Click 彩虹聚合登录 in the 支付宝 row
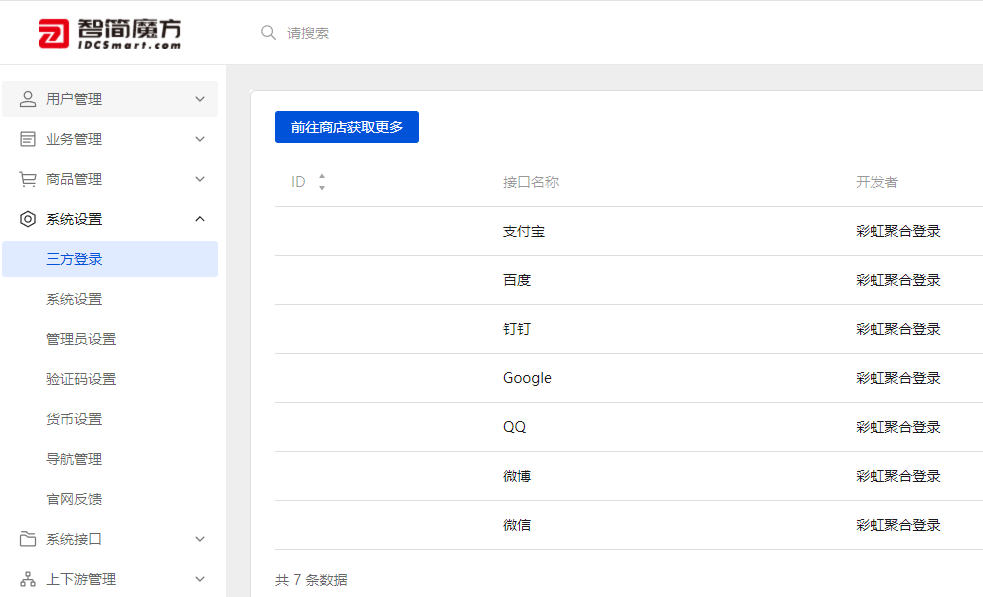983x597 pixels. pos(898,231)
